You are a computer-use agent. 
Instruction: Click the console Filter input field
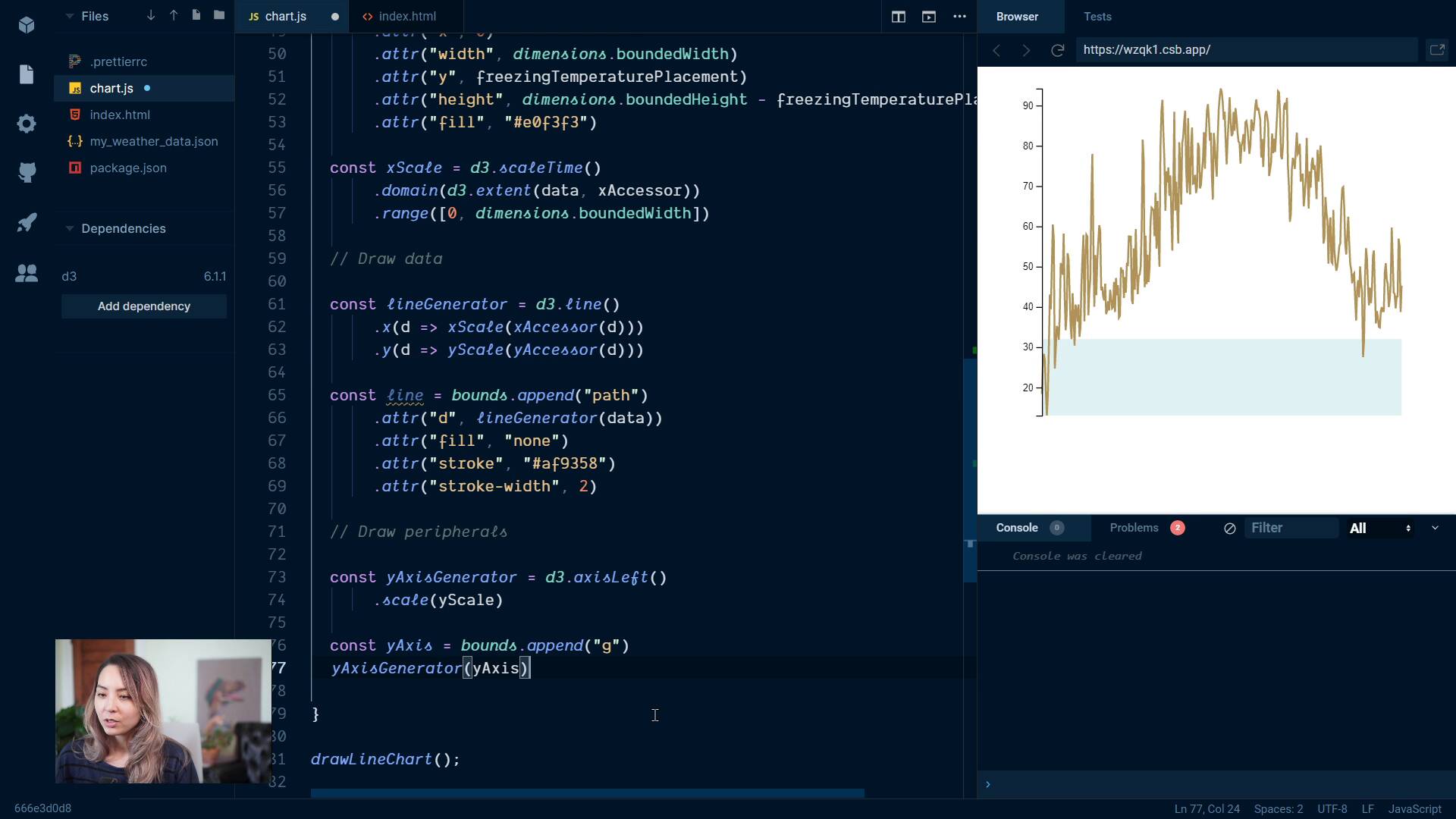point(1291,528)
